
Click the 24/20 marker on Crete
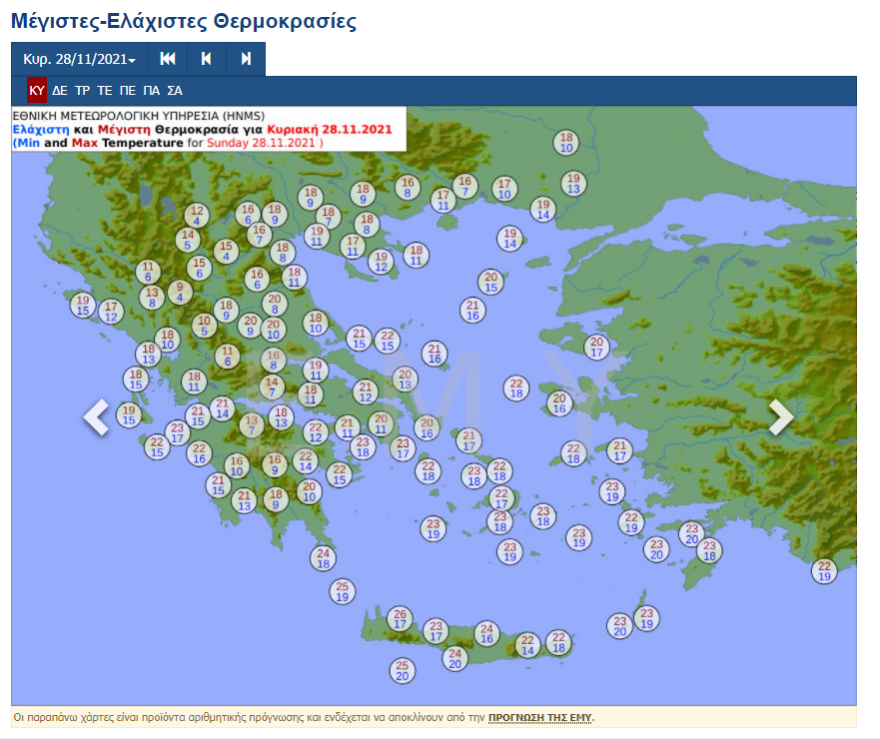455,659
